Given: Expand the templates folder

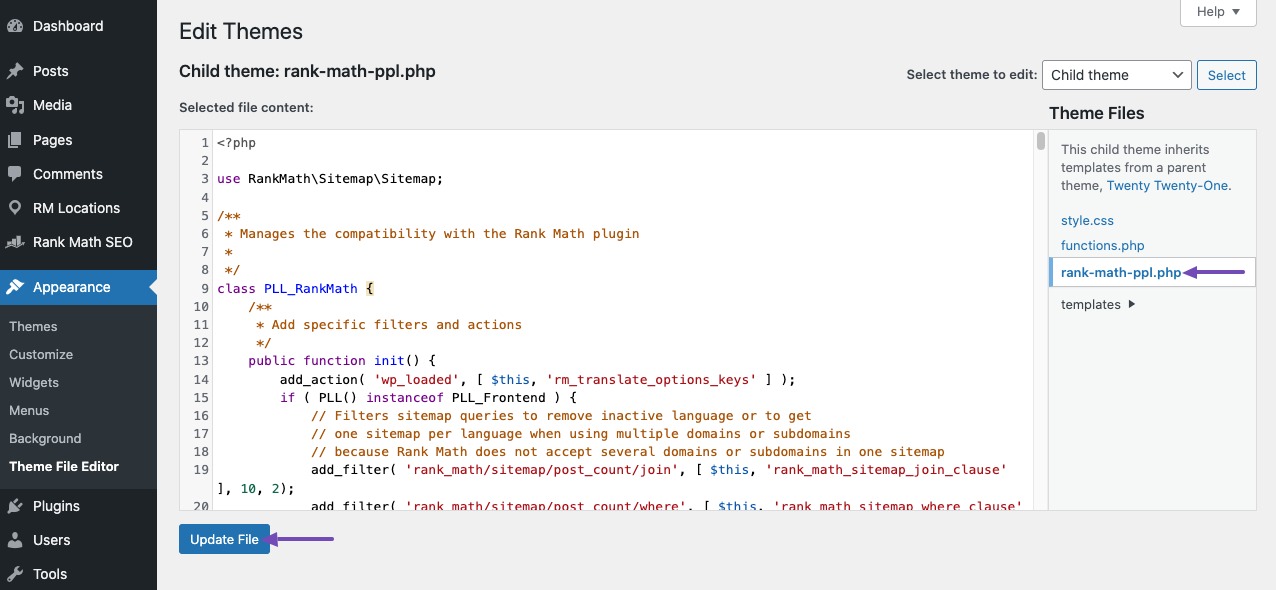Looking at the screenshot, I should 1131,305.
